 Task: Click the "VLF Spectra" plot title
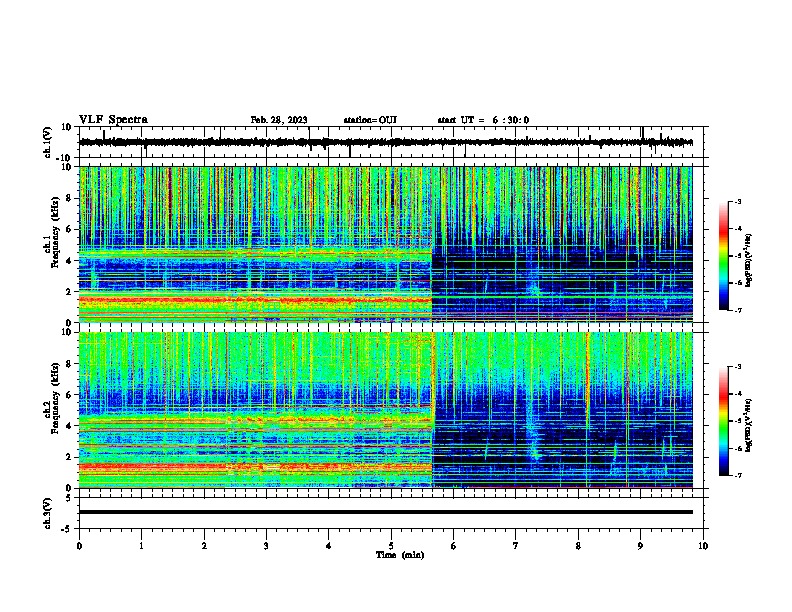113,120
